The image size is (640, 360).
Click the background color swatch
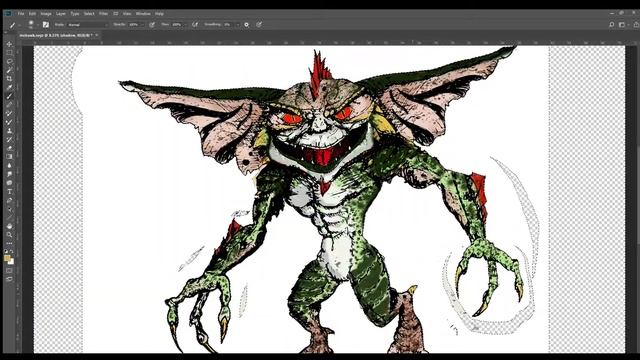[x=12, y=262]
